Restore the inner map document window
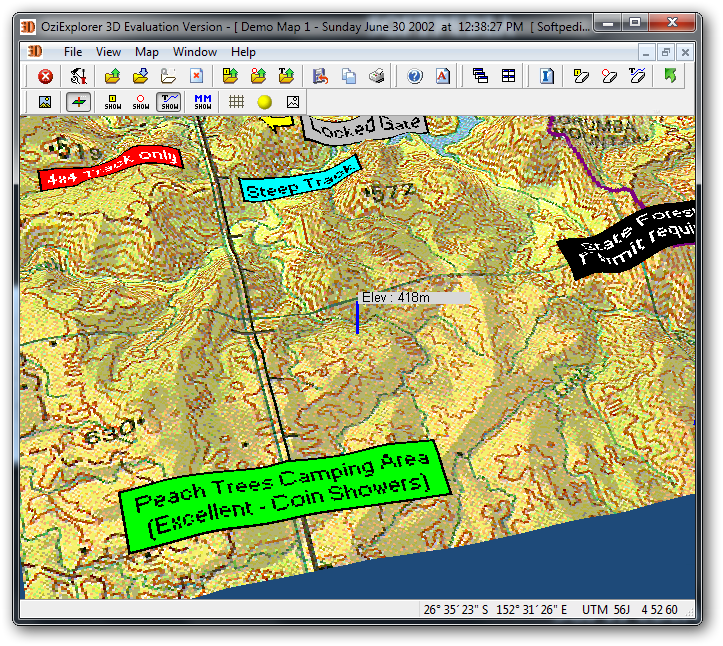 665,53
